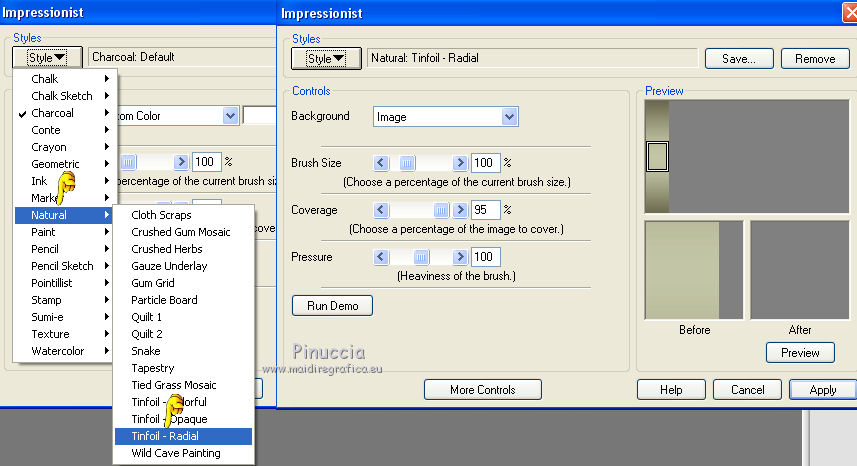Click the Run Demo button

tap(332, 305)
